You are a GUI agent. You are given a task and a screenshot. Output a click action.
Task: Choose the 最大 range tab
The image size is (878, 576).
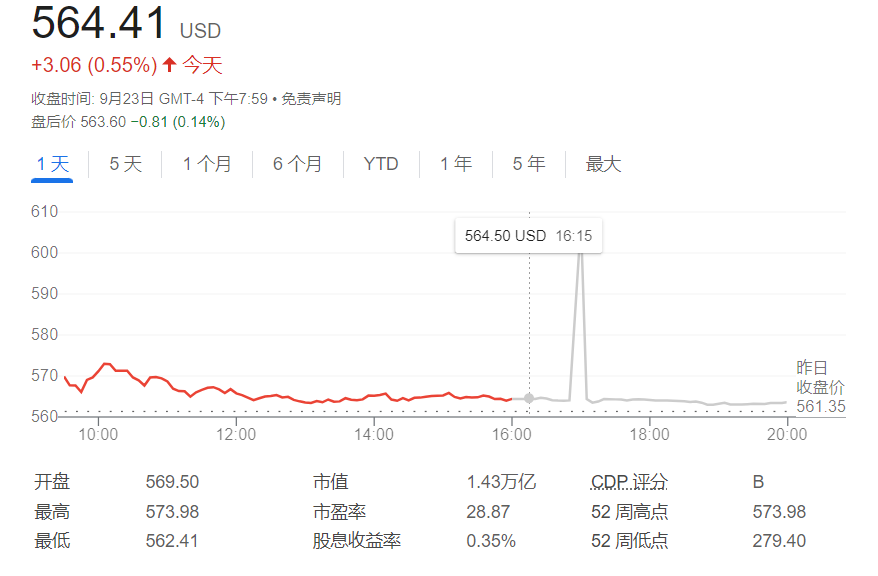pos(603,164)
